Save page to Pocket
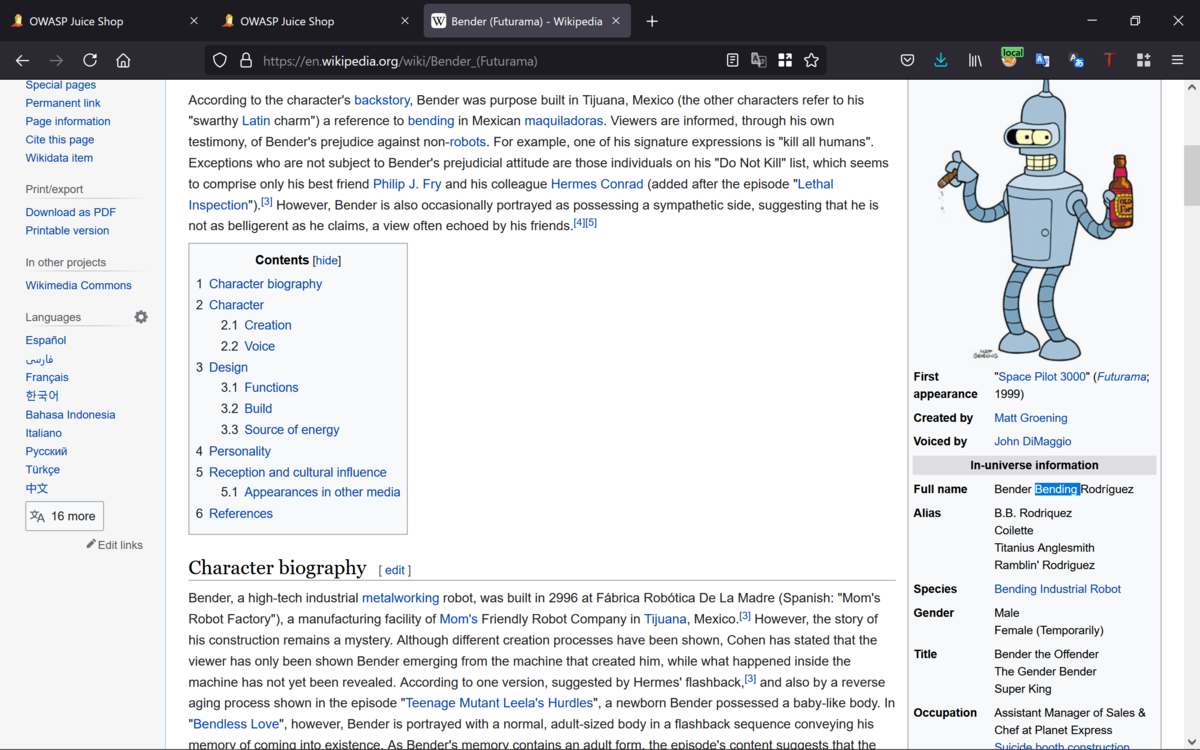The width and height of the screenshot is (1200, 750). tap(907, 61)
